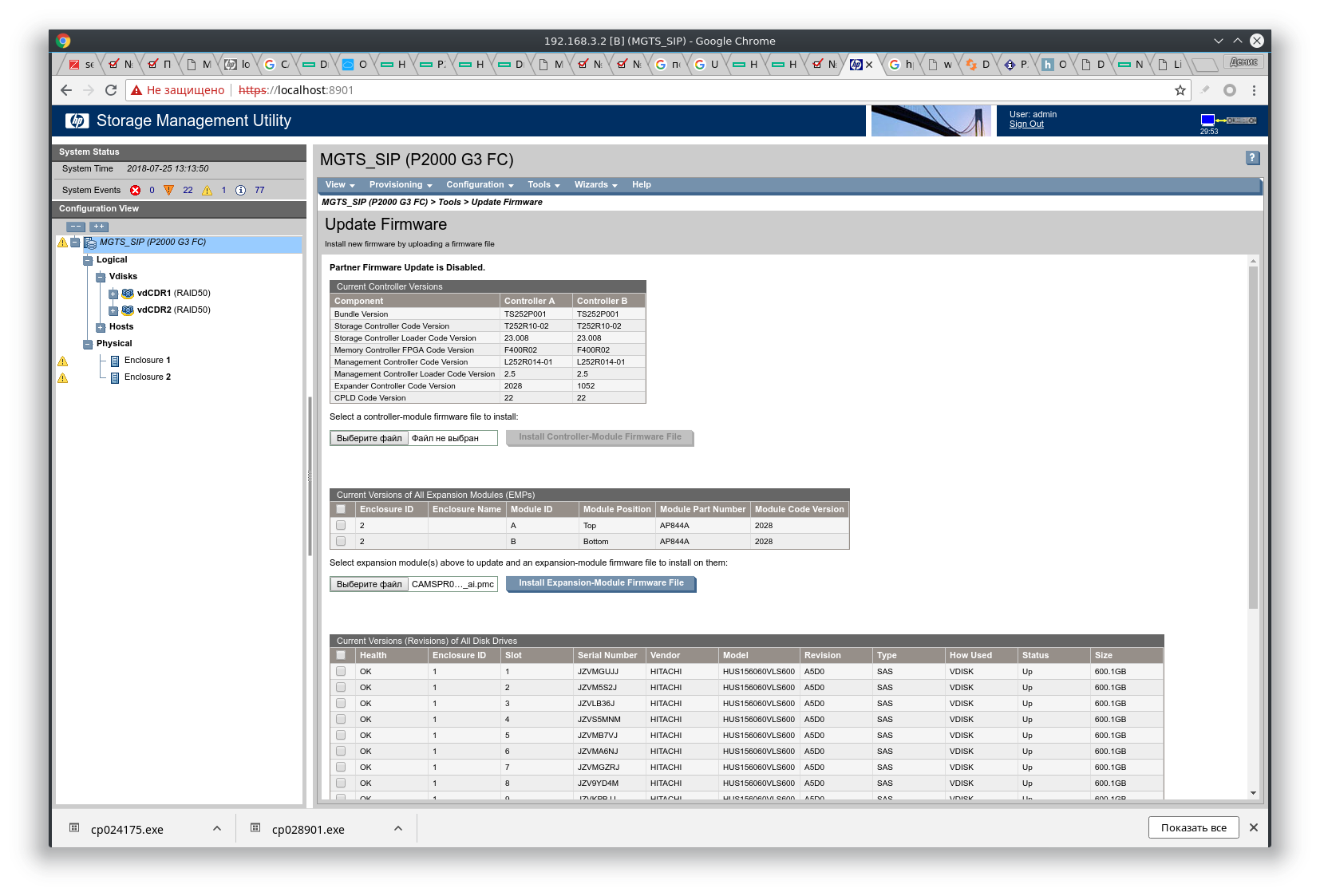Check disk JZVMB7VJ slot 5 checkbox
The height and width of the screenshot is (896, 1320).
tap(341, 735)
